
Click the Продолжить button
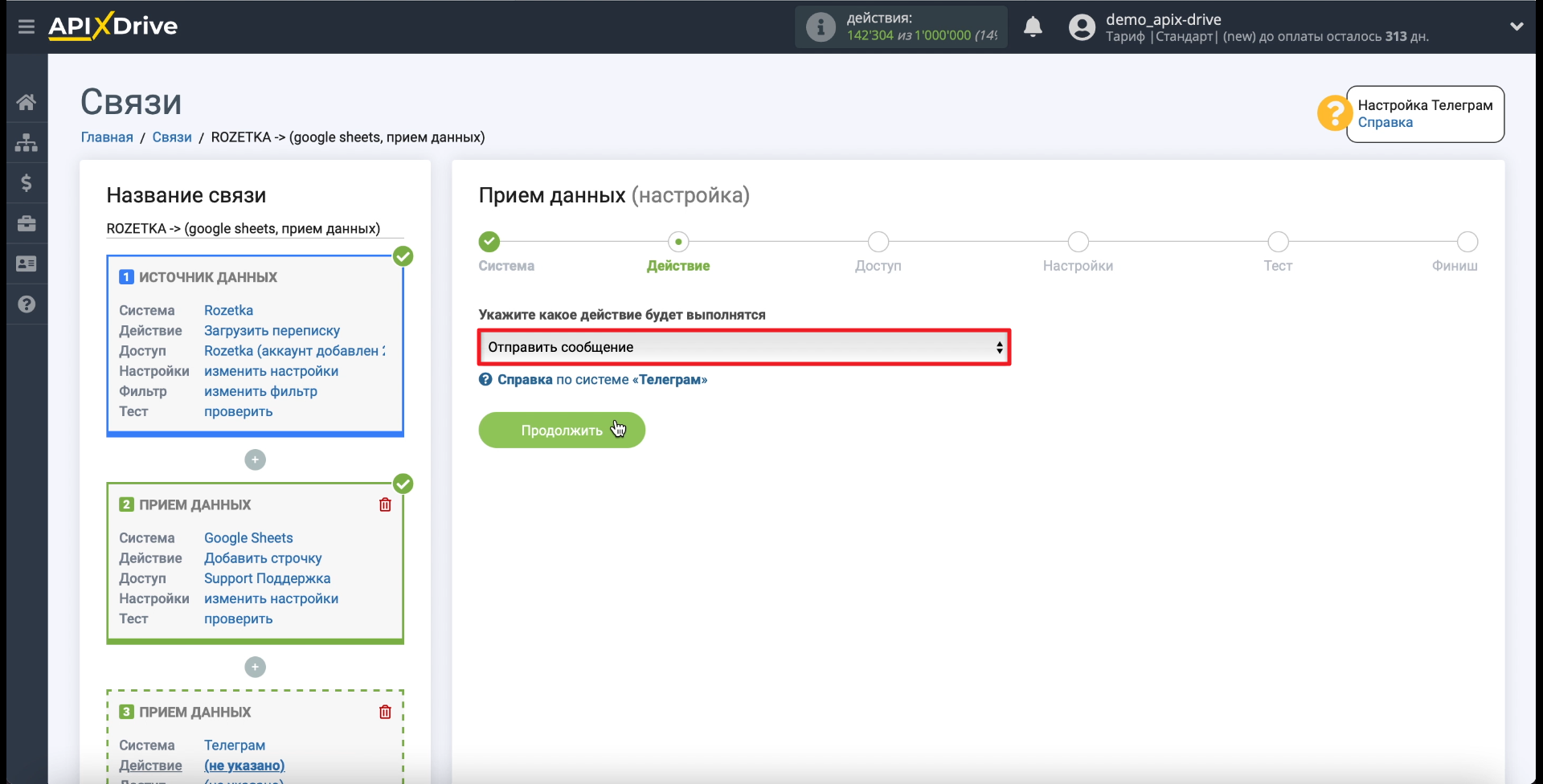(562, 431)
